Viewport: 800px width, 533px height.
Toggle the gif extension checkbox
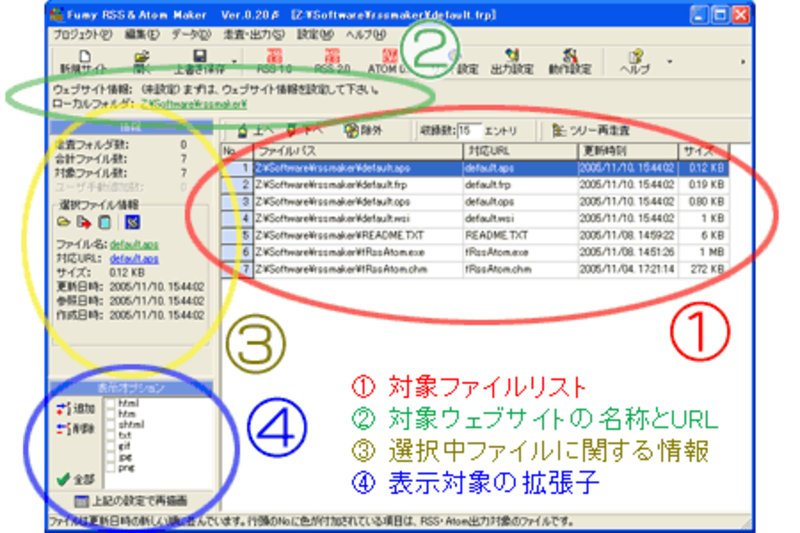[x=111, y=446]
